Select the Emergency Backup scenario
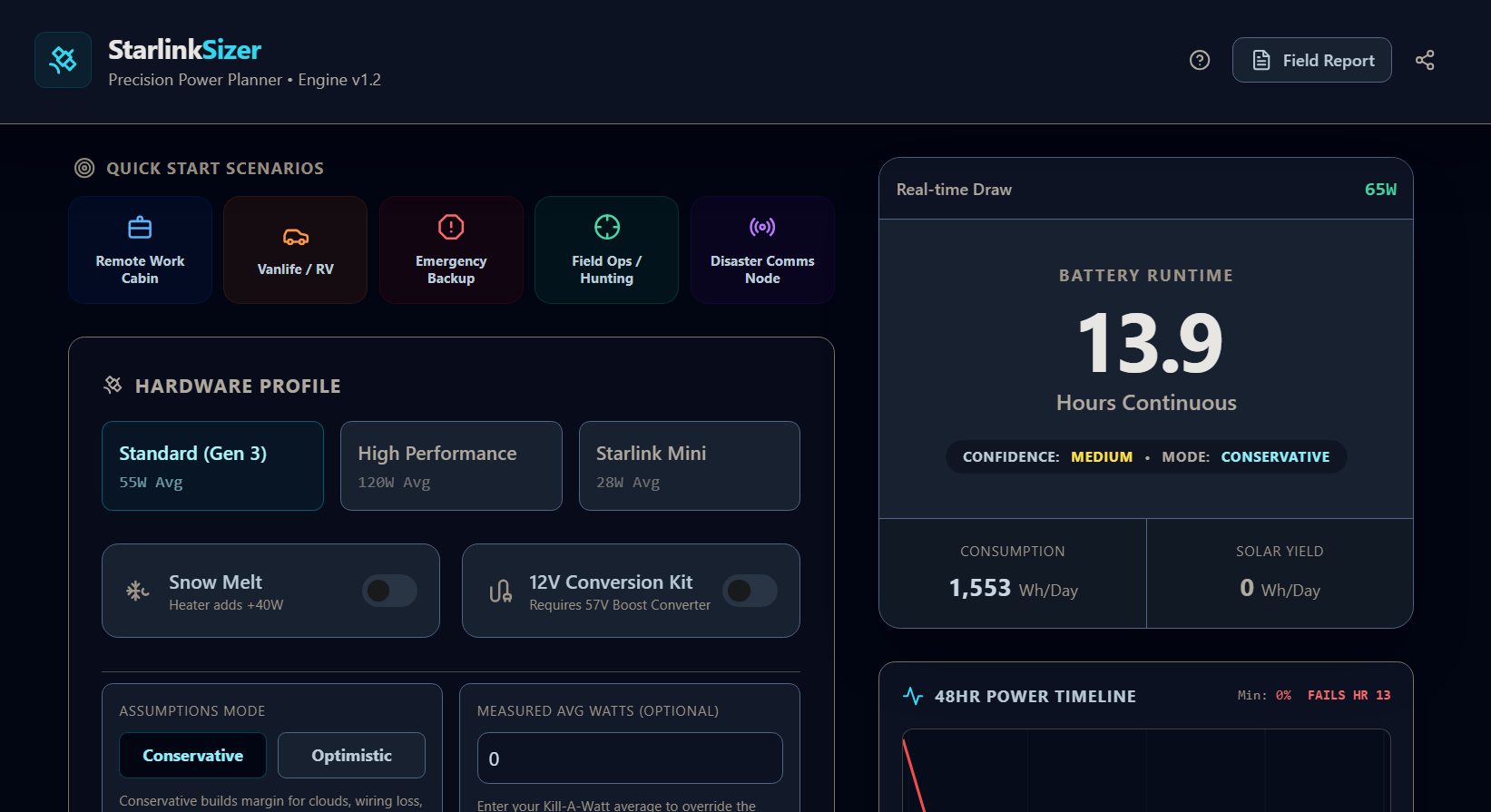1491x812 pixels. click(451, 249)
